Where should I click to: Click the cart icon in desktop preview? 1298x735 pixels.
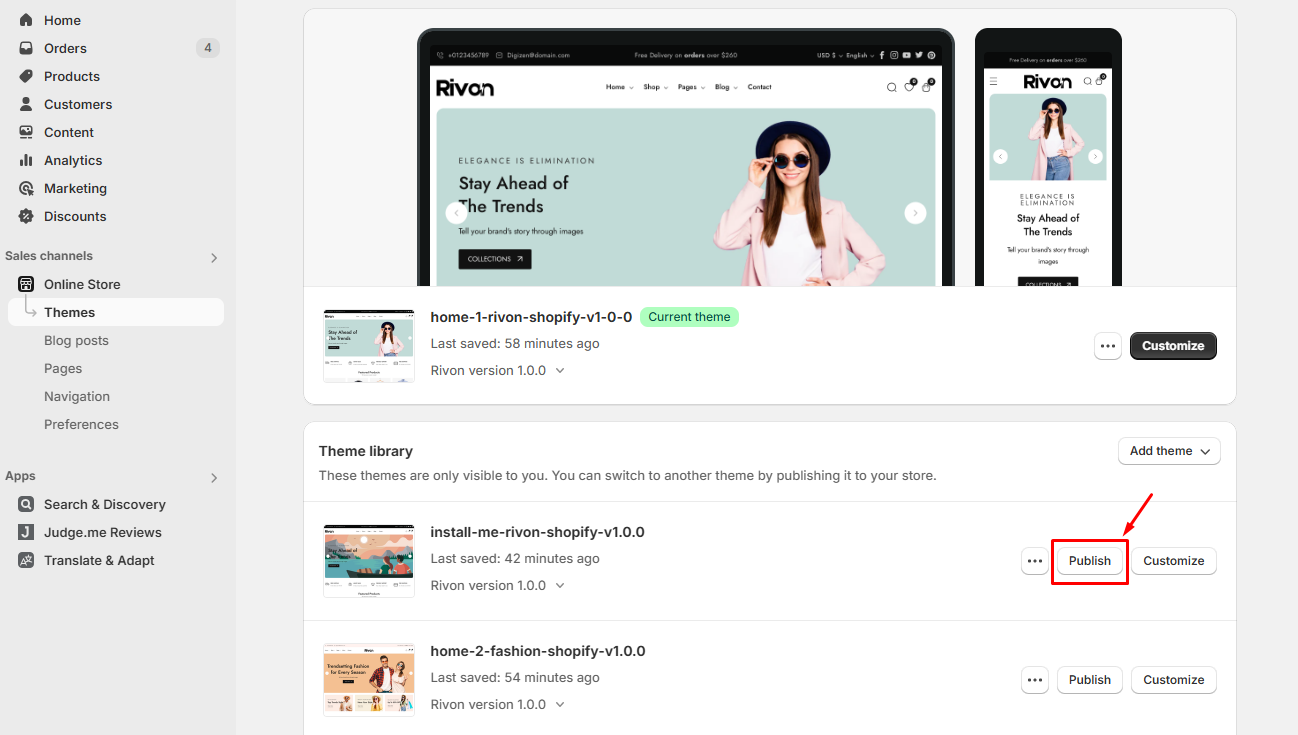click(x=927, y=87)
